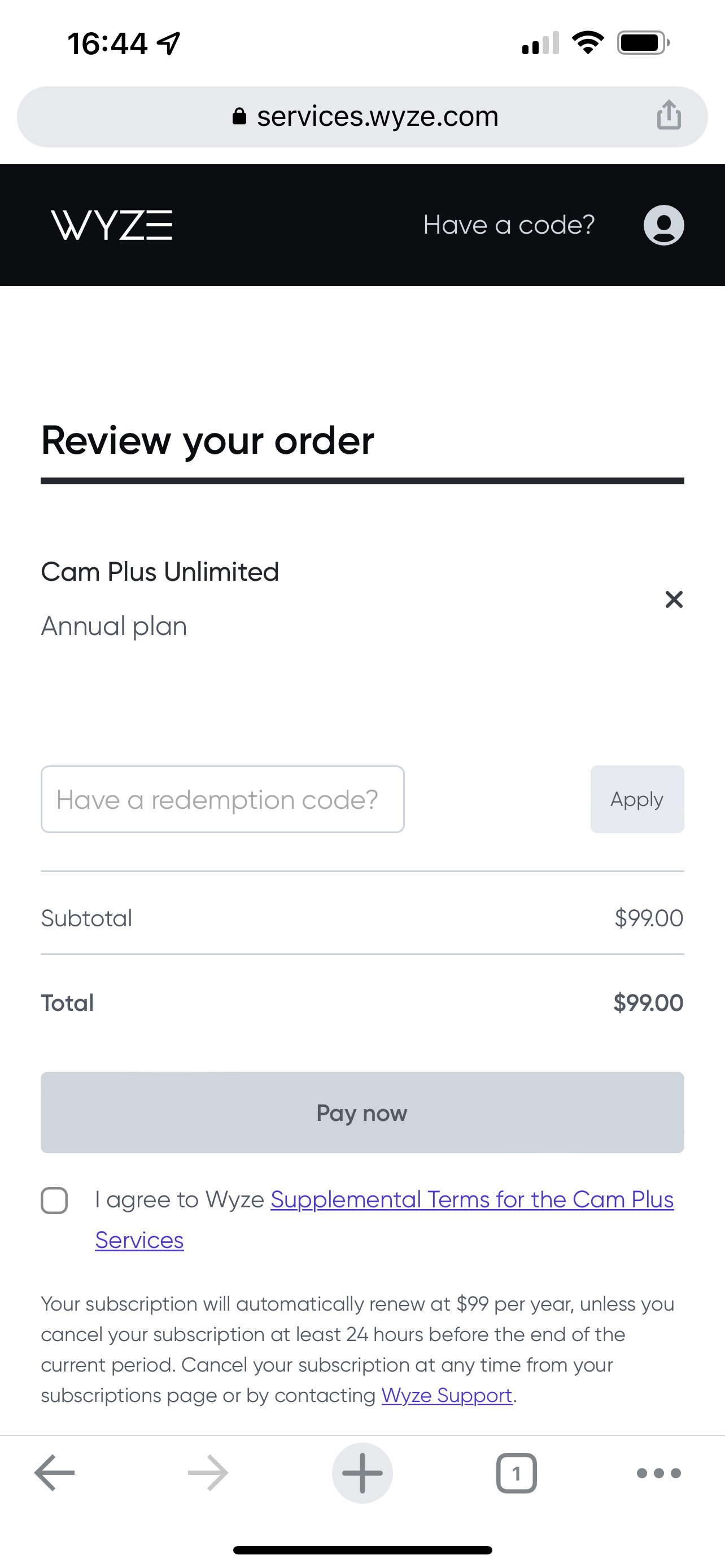
Task: Open a new tab with plus icon
Action: [x=362, y=1473]
